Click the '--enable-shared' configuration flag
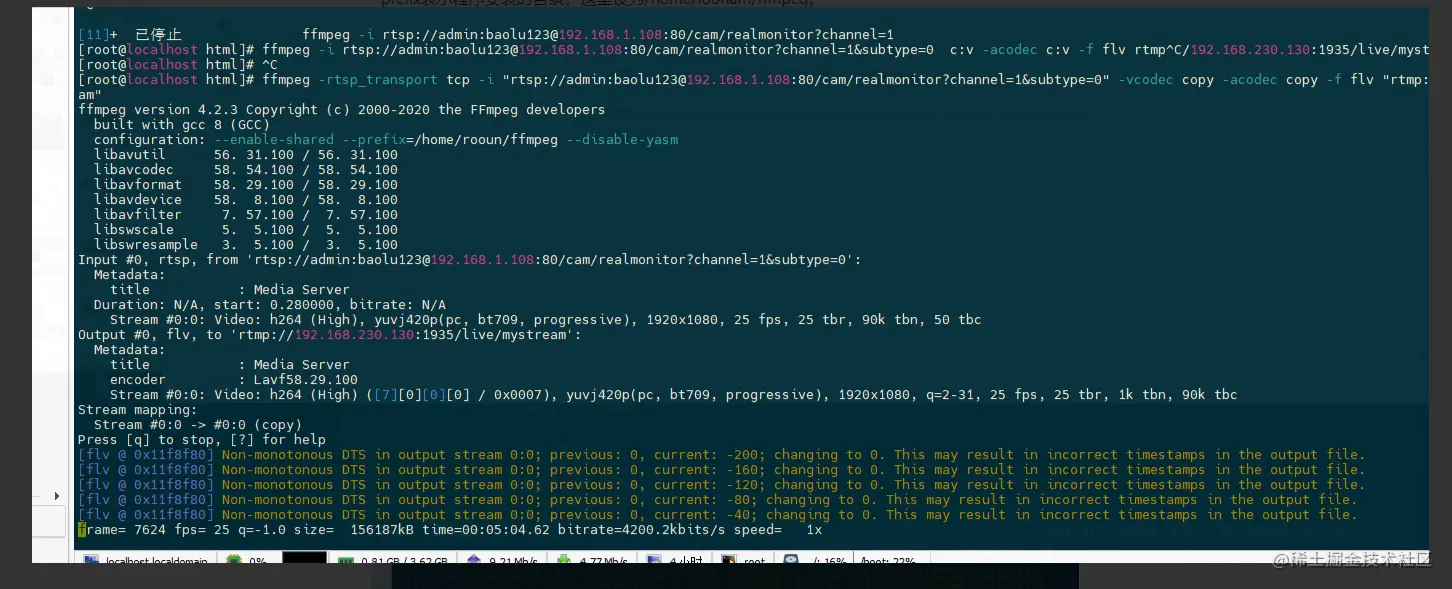Viewport: 1452px width, 589px height. pos(274,139)
